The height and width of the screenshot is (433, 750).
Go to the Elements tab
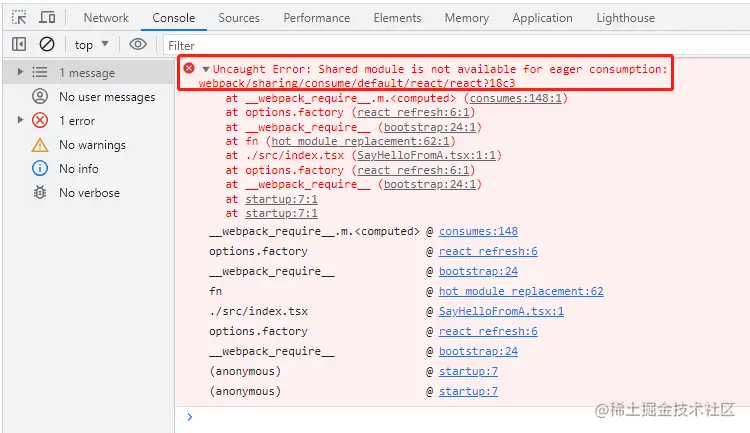pos(397,18)
